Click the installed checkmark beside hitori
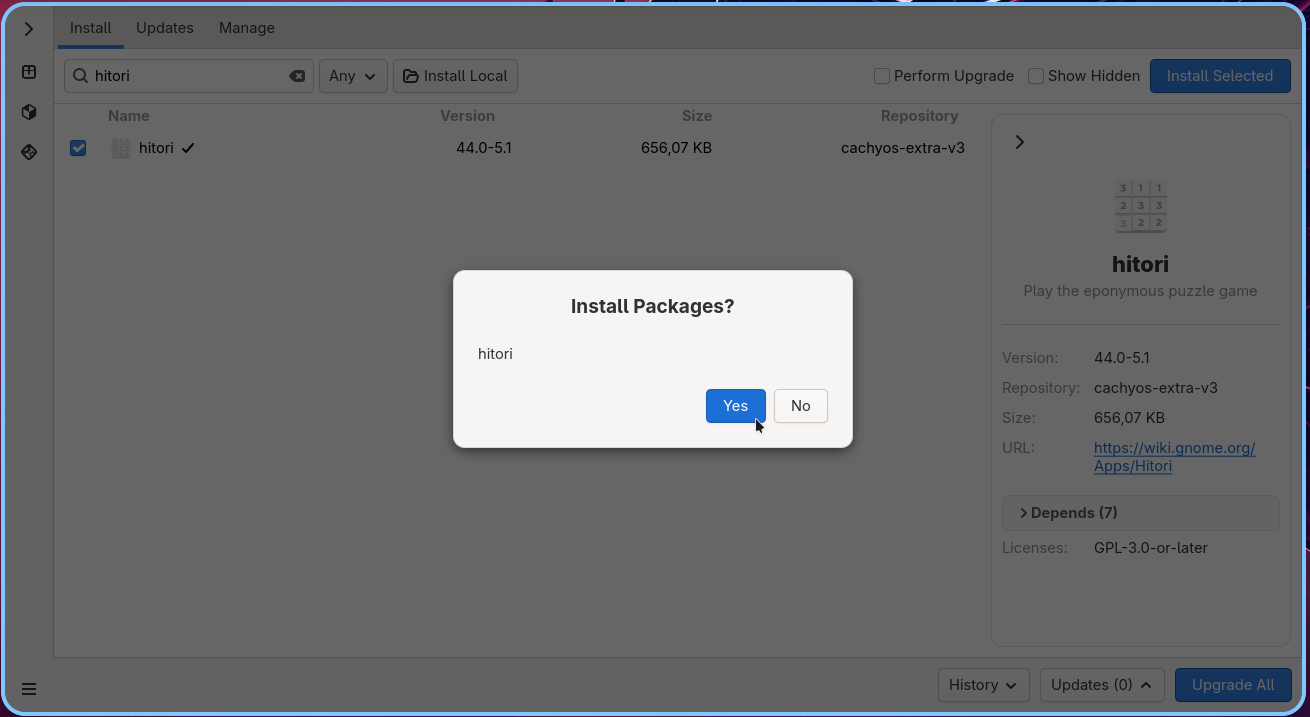The image size is (1310, 717). (x=188, y=148)
